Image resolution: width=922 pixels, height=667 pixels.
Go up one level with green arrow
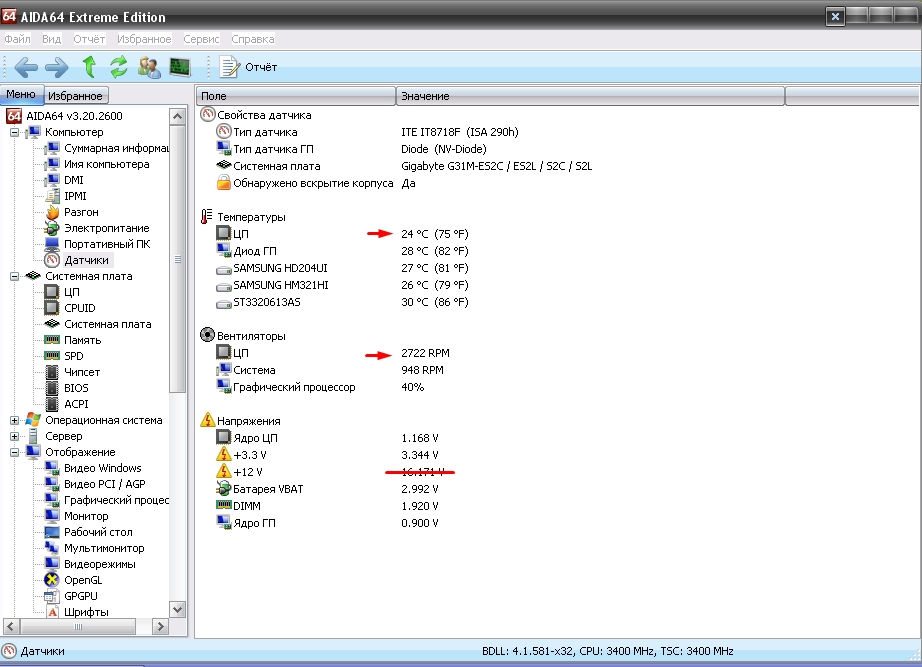click(x=89, y=66)
